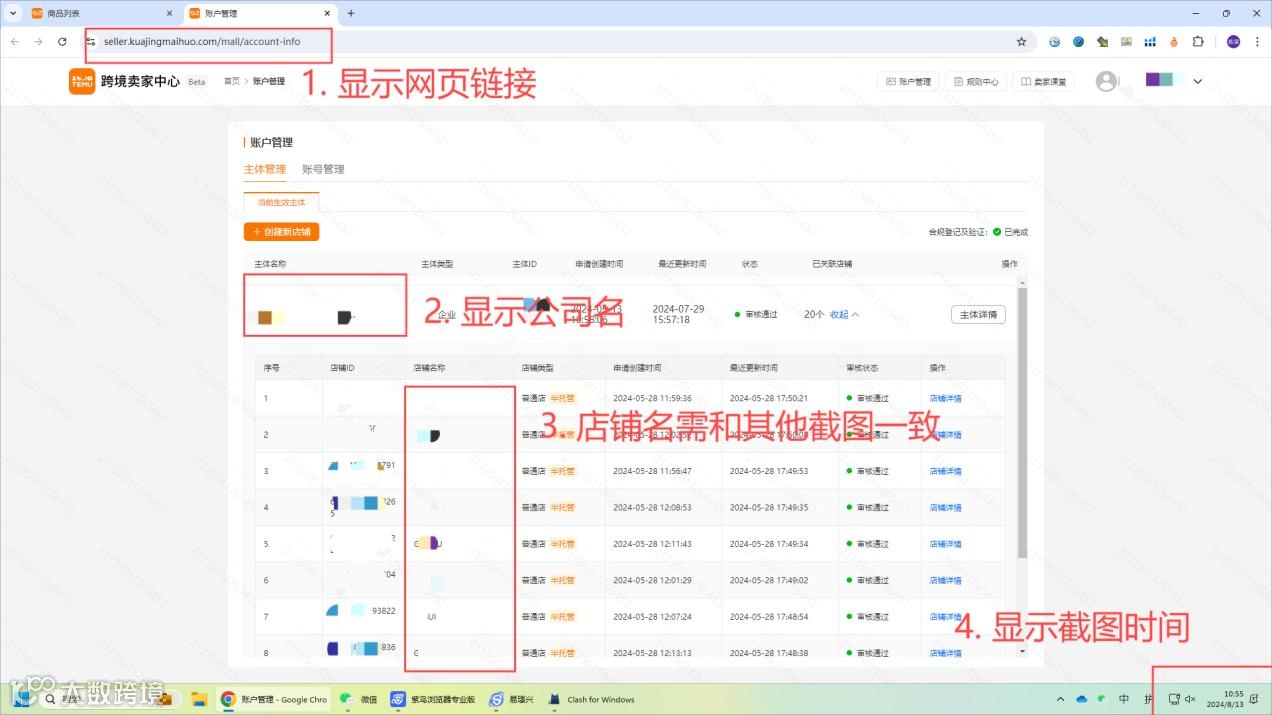Close the 账户管理 browser tab

tap(327, 13)
